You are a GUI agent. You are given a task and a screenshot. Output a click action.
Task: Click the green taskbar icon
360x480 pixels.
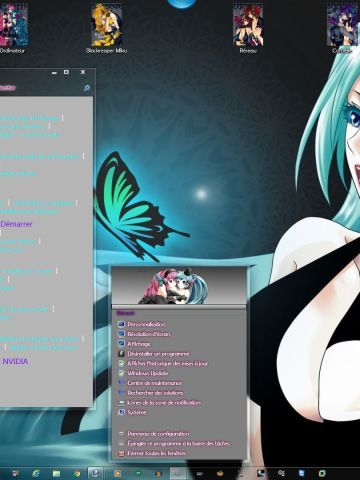(138, 473)
